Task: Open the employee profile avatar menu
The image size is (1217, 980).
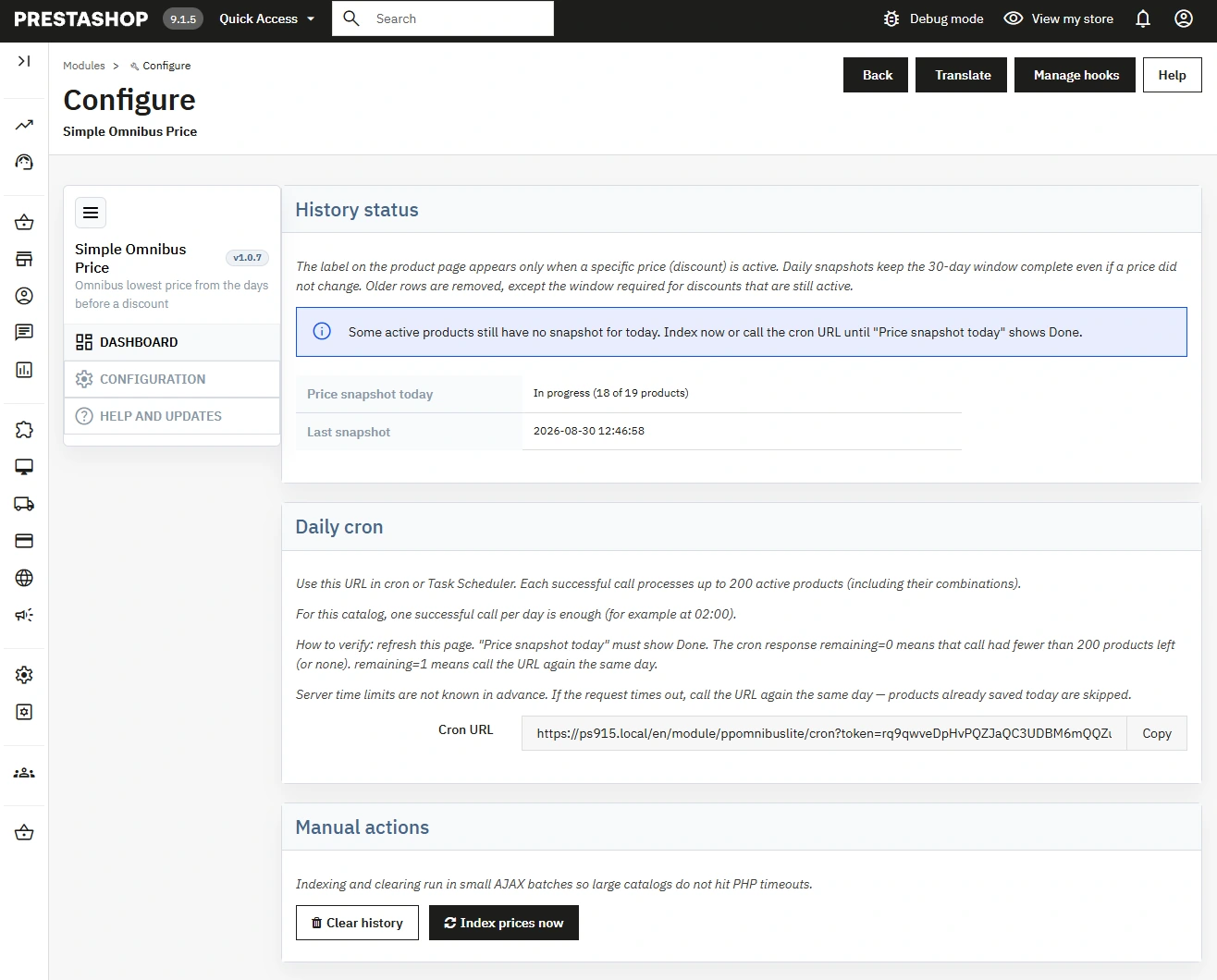Action: (1184, 18)
